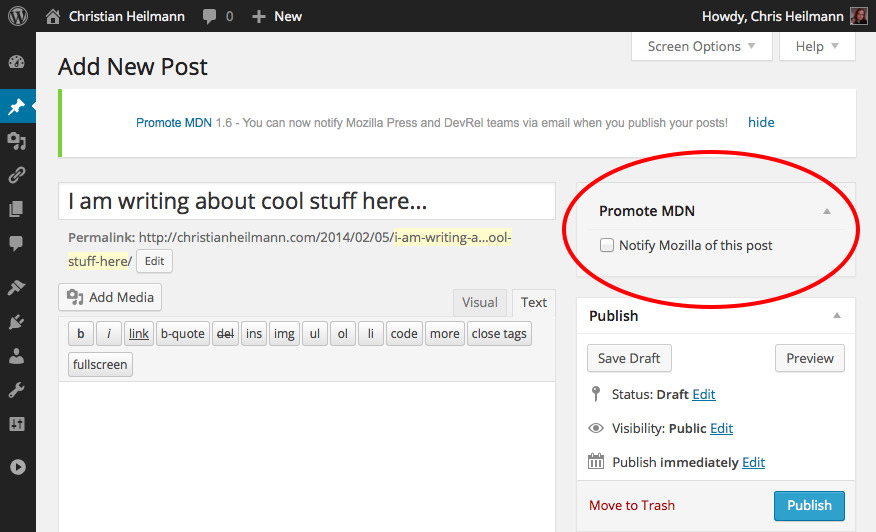The image size is (876, 532).
Task: Click the del quicktag button
Action: coord(225,334)
